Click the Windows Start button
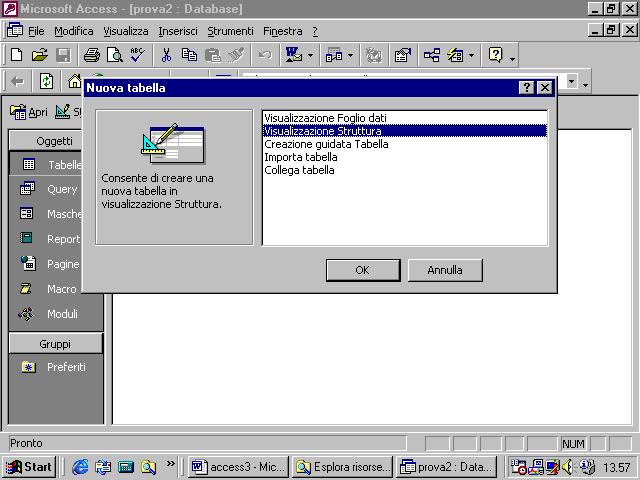Screen dimensions: 640x480 (x=29, y=467)
